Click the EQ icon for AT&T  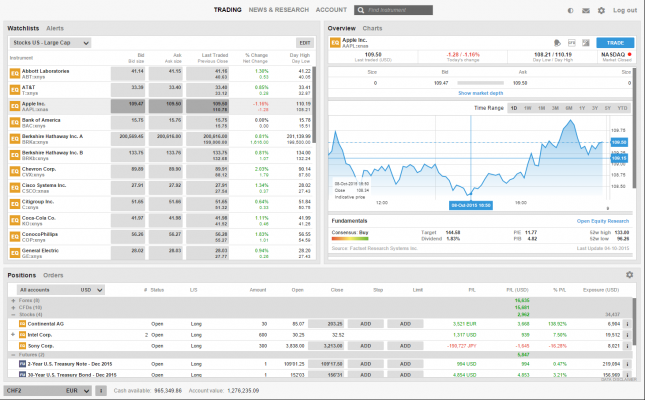(15, 90)
